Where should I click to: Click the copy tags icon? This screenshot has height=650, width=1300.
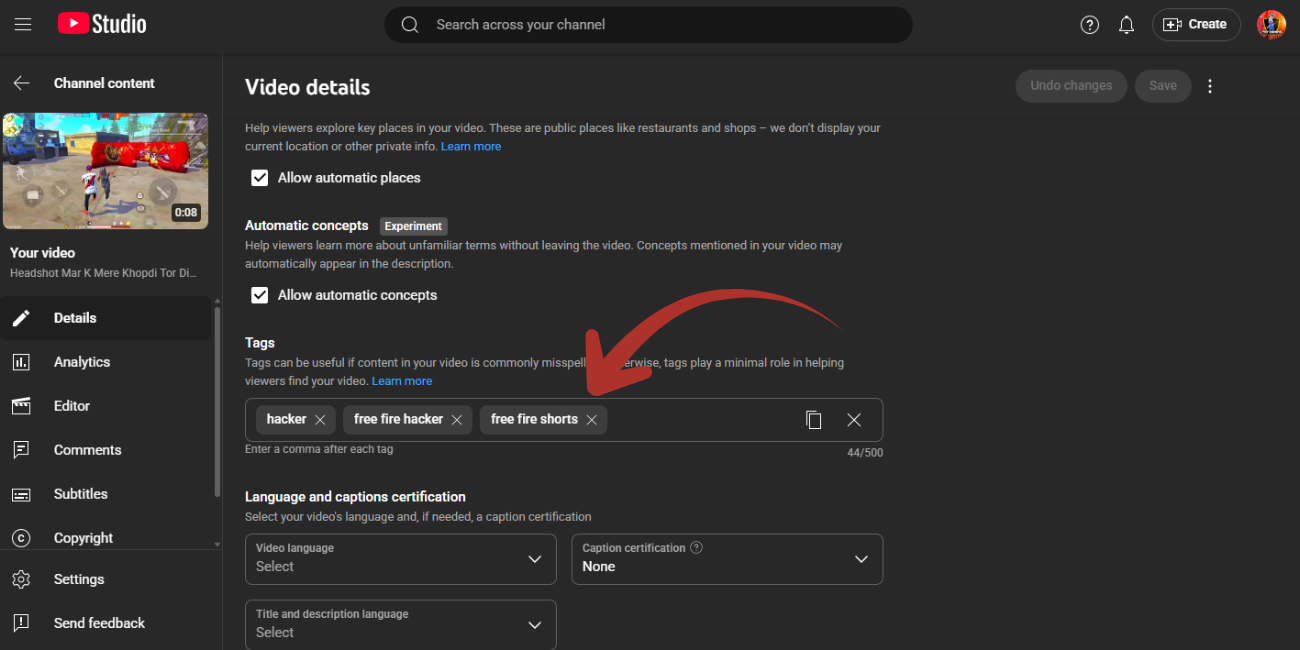[814, 419]
